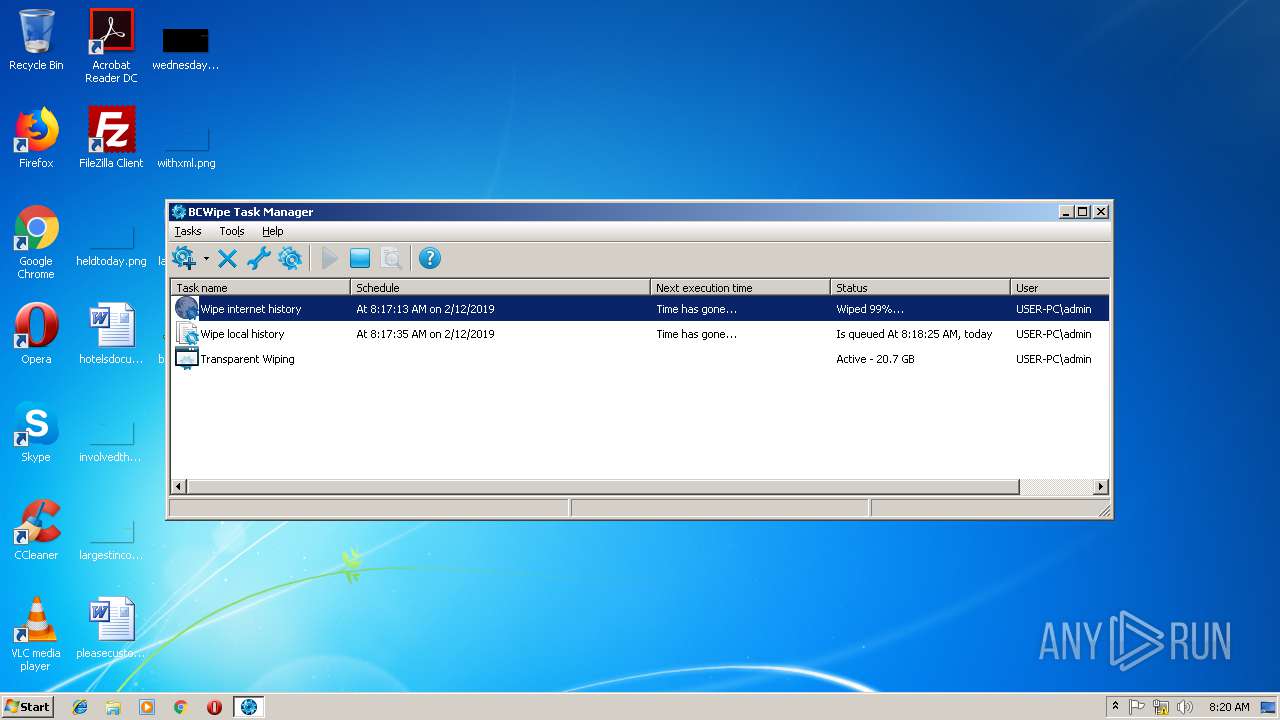Click the Action Center flag tray icon

coord(1137,707)
